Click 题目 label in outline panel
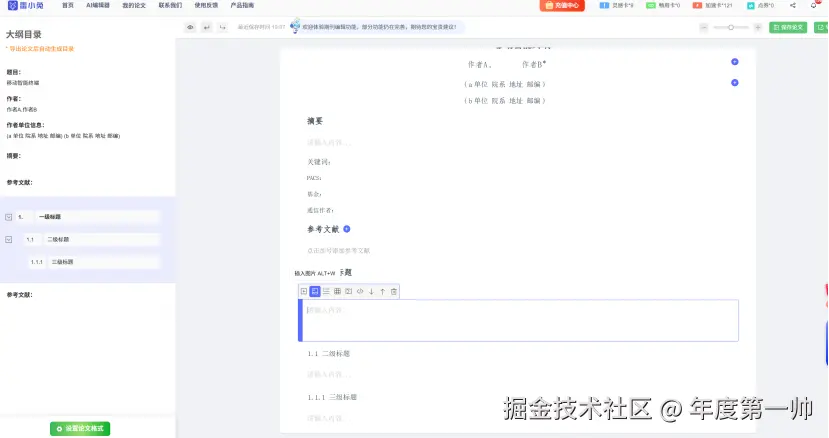Image resolution: width=829 pixels, height=438 pixels. coord(14,72)
